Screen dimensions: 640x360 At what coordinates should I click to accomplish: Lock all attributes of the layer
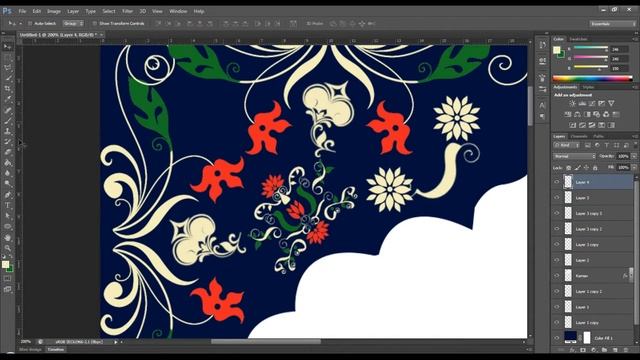(x=595, y=168)
